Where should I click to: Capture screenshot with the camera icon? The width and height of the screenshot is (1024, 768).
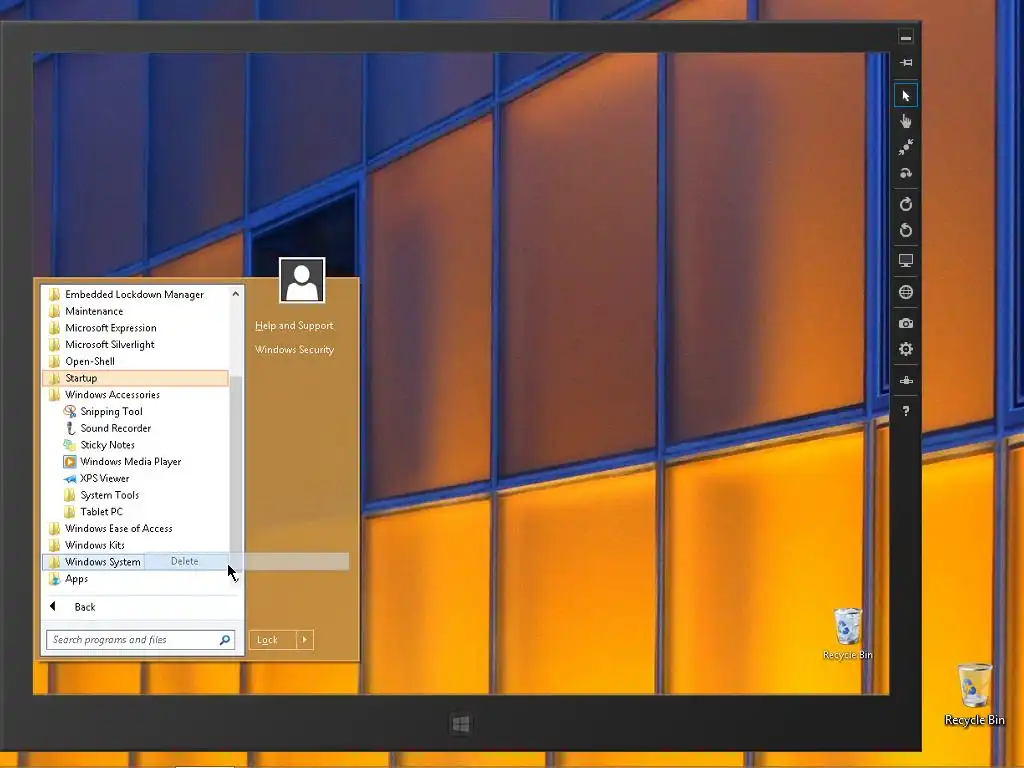pos(906,323)
